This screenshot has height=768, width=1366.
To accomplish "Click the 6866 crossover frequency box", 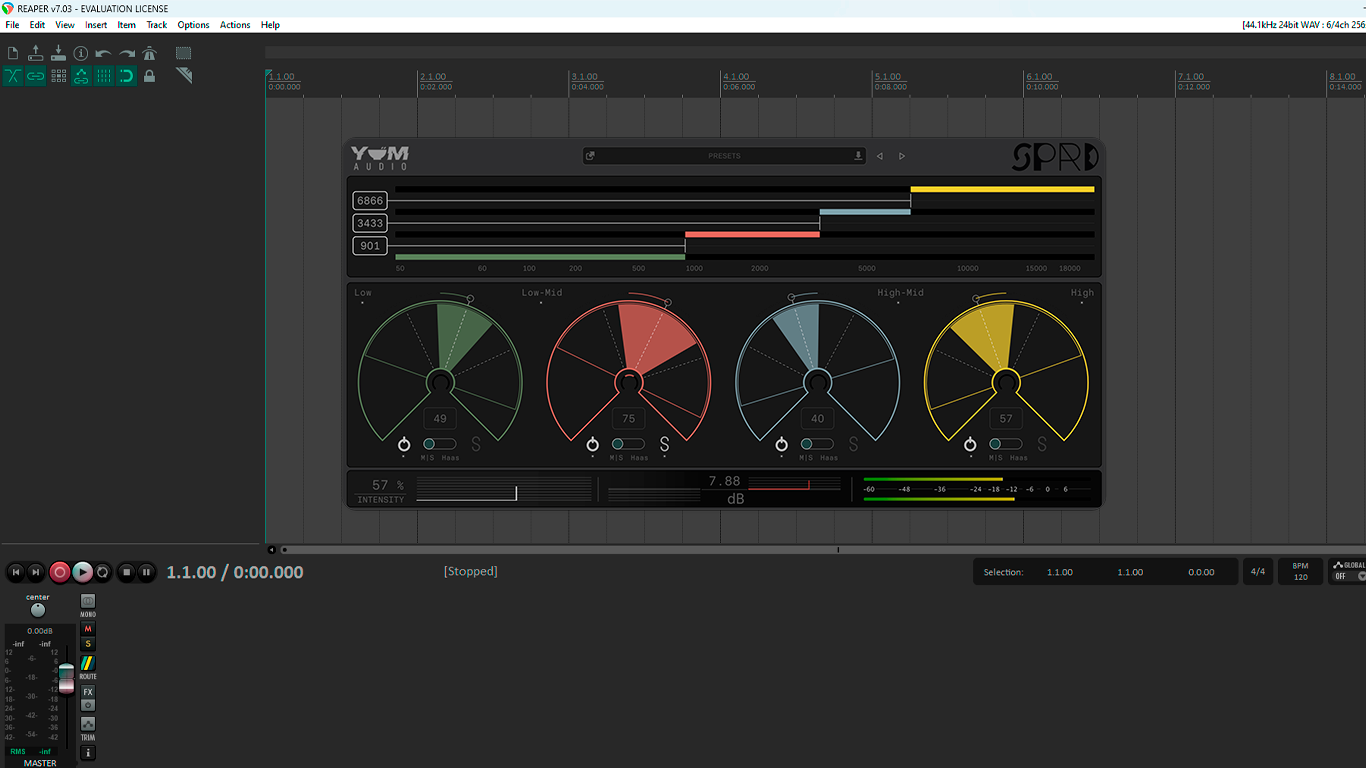I will point(370,201).
